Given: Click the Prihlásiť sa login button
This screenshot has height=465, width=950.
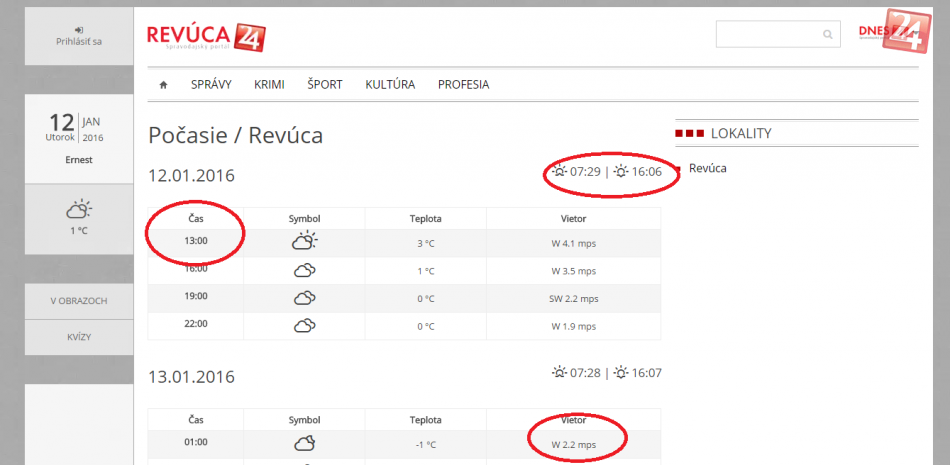Looking at the screenshot, I should click(78, 36).
